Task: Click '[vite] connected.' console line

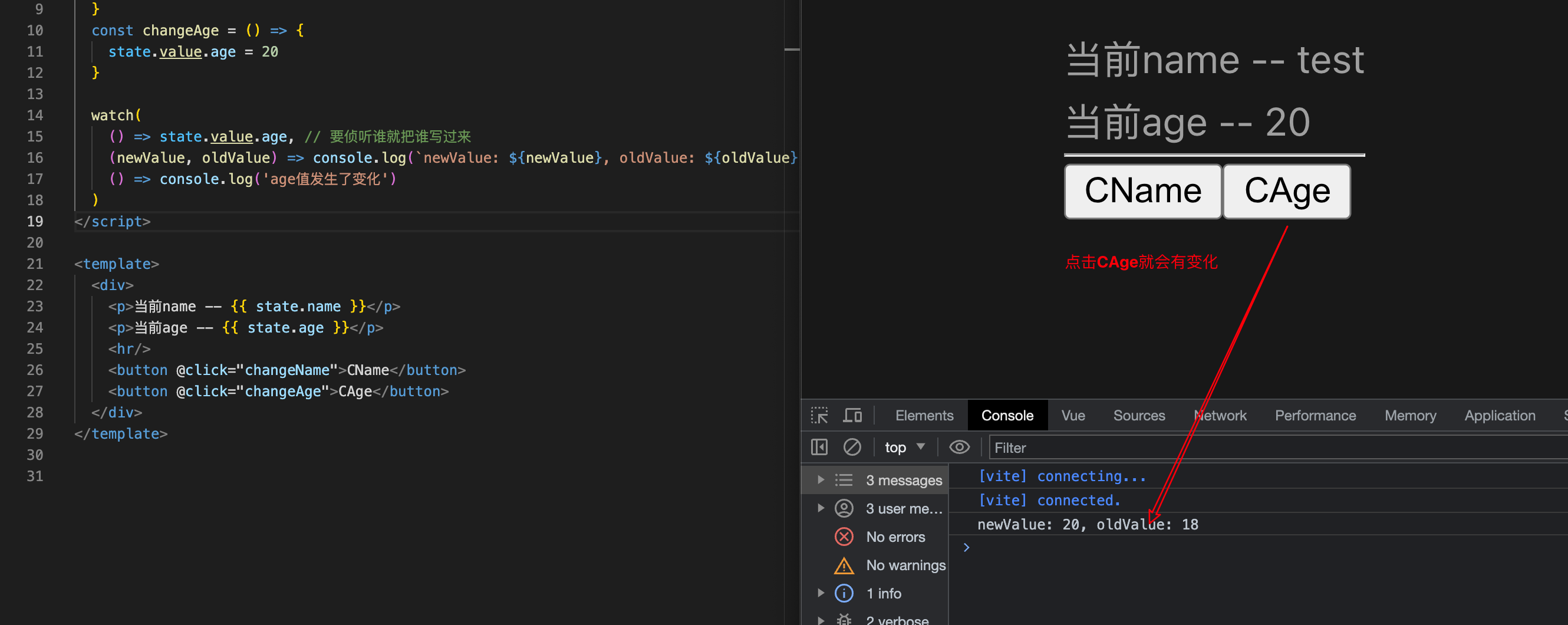Action: 1049,500
